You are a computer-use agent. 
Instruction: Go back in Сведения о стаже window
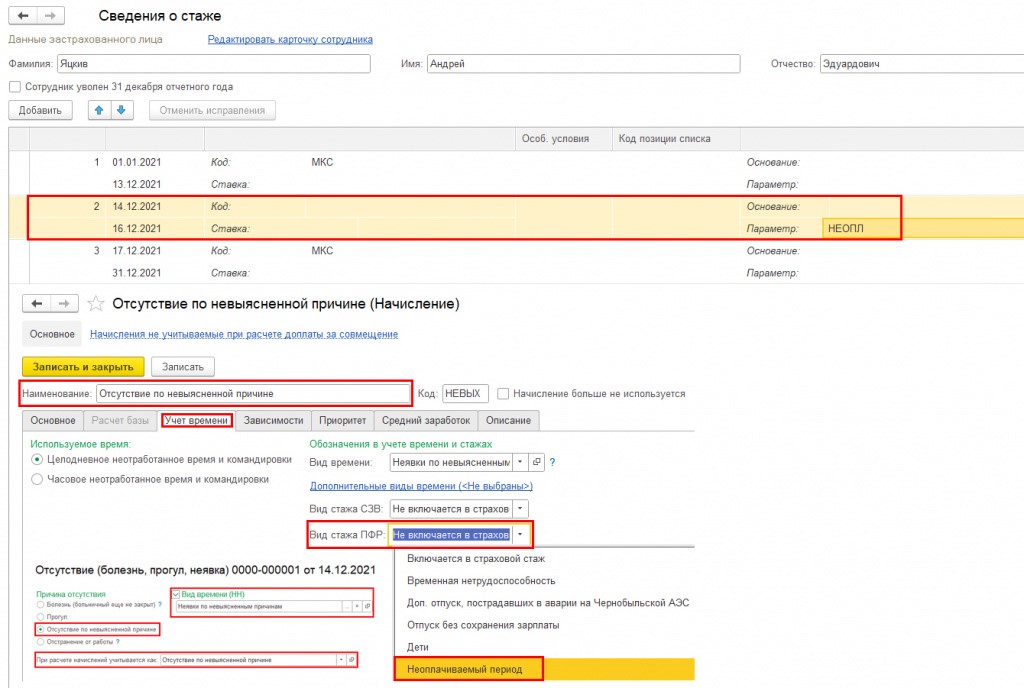(23, 15)
